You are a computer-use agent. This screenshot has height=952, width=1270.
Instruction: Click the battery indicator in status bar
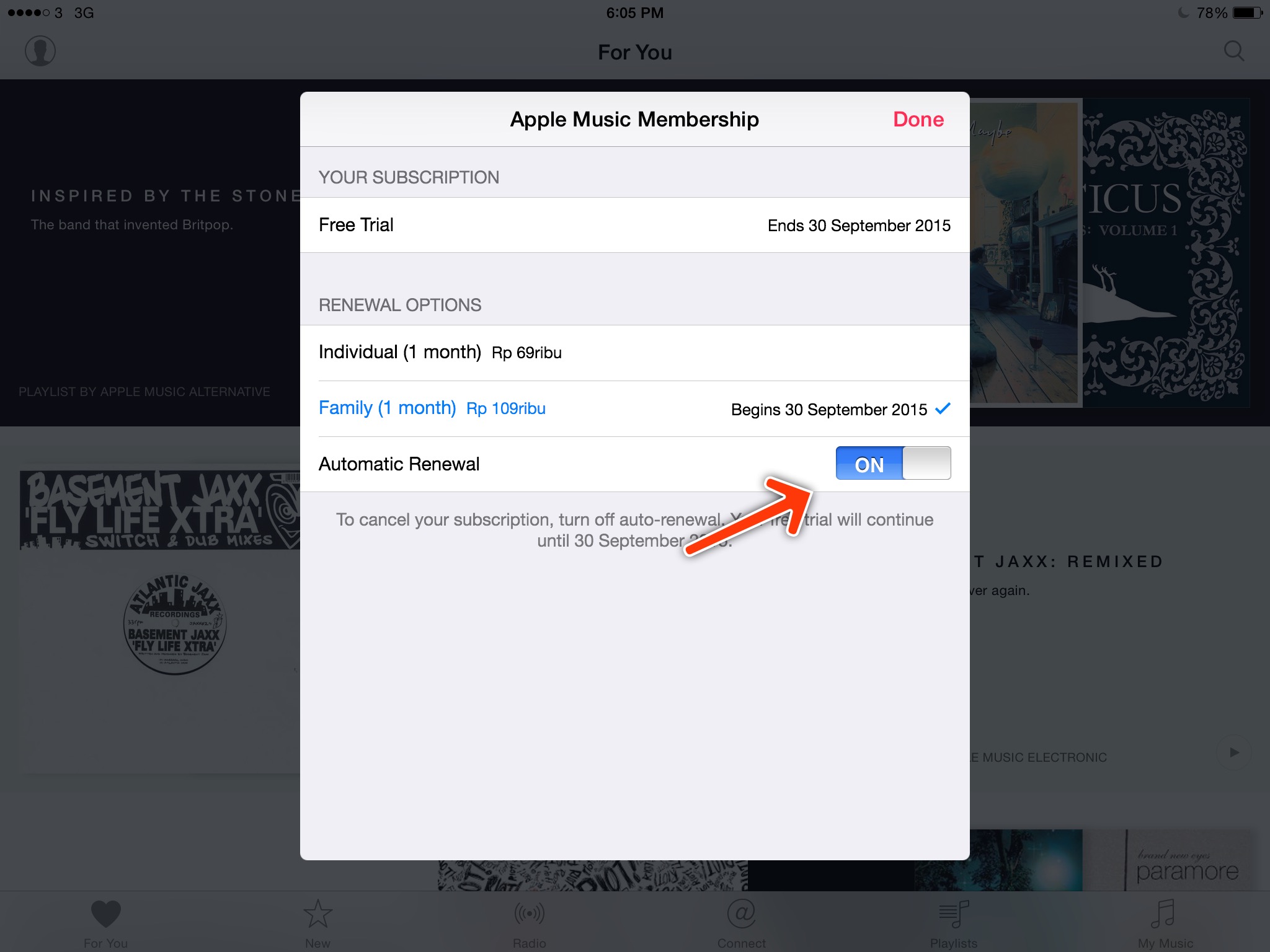[1248, 12]
